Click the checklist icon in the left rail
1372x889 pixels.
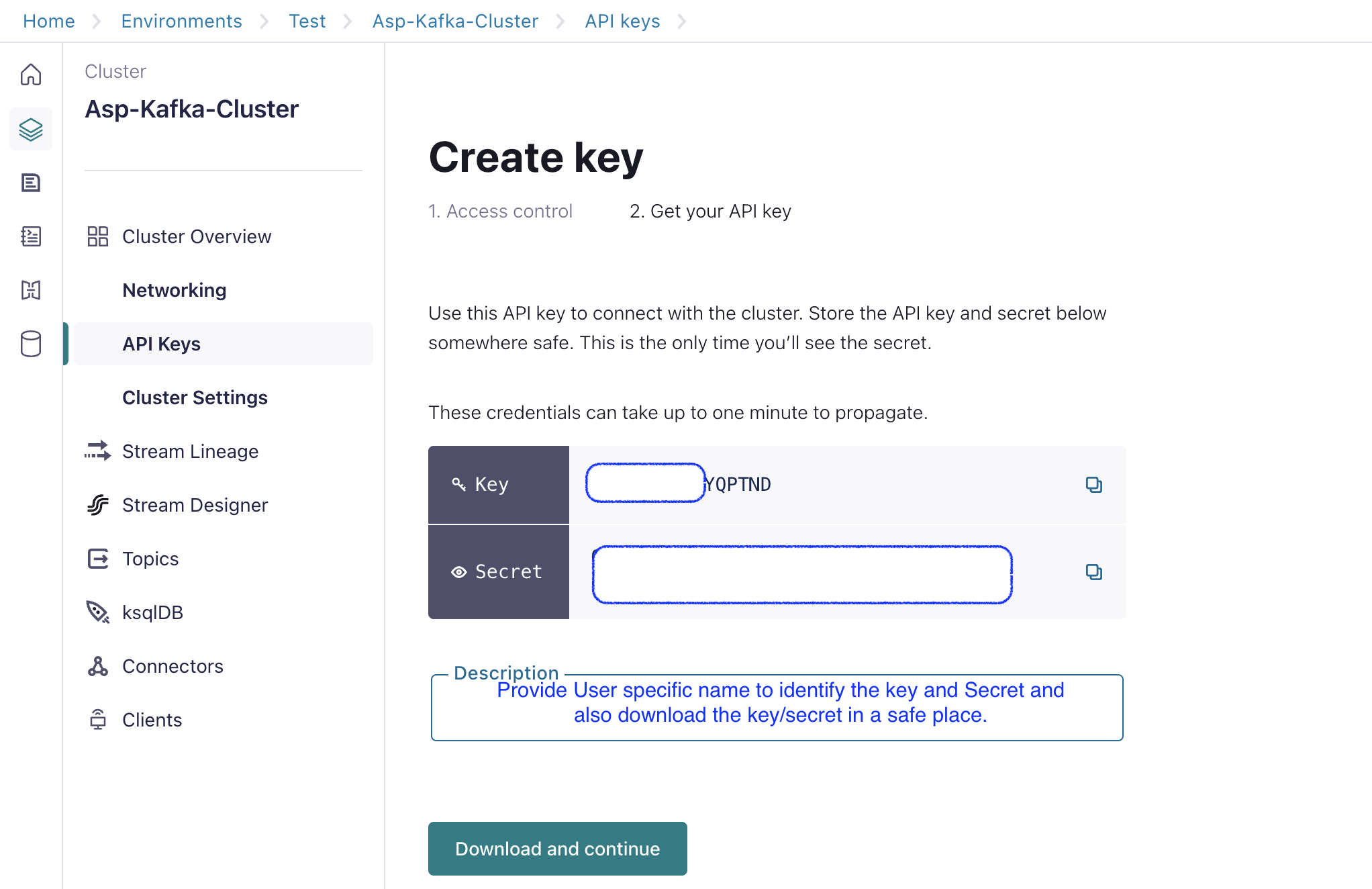coord(31,236)
